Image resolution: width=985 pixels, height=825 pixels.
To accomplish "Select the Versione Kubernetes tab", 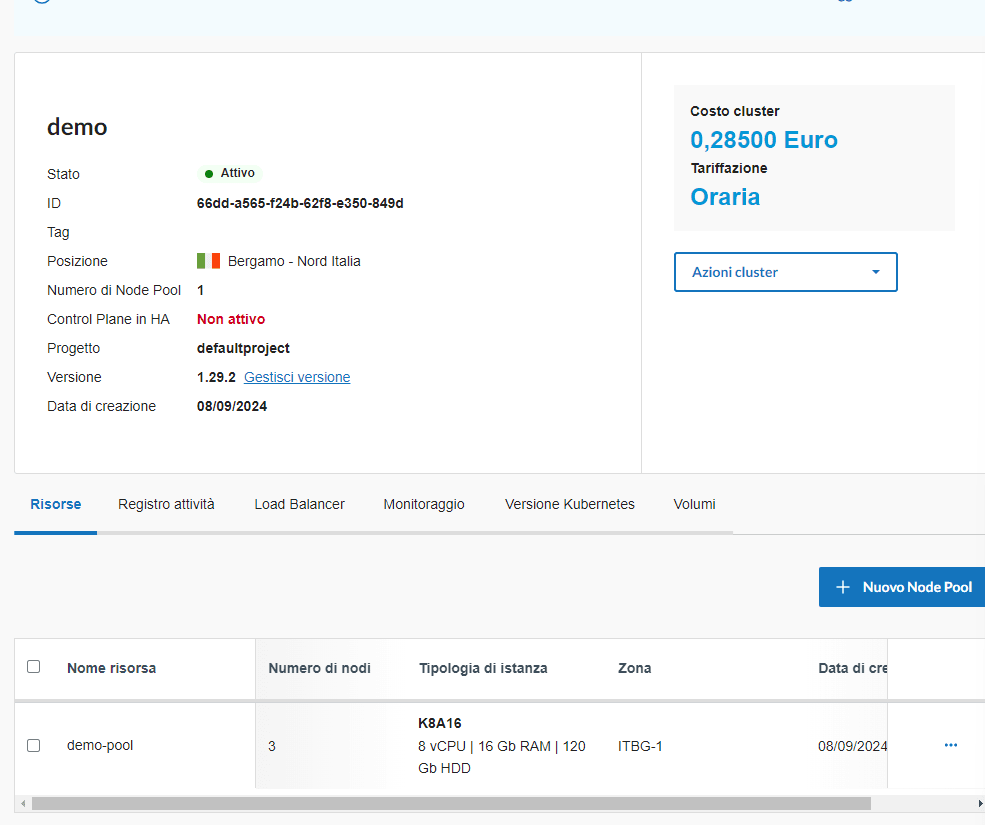I will (x=569, y=504).
